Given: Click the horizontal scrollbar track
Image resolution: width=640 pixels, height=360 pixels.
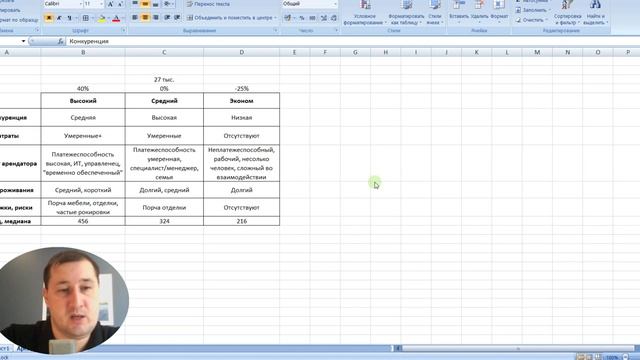Looking at the screenshot, I should 518,348.
